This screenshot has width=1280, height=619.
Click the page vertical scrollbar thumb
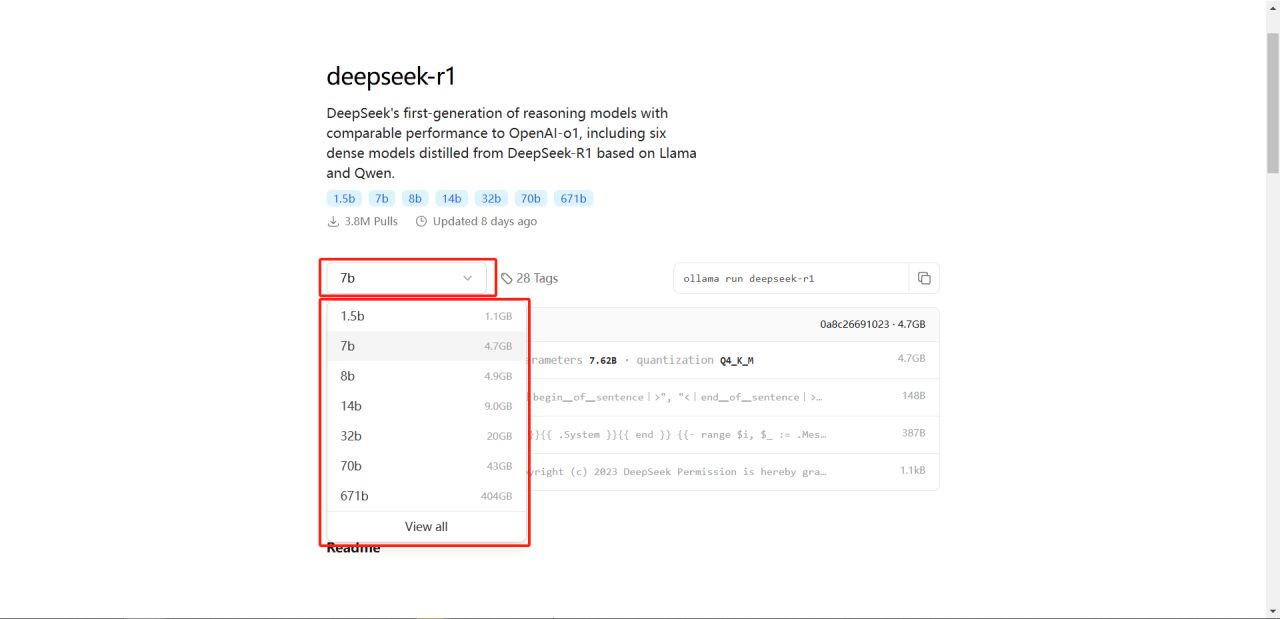tap(1272, 102)
